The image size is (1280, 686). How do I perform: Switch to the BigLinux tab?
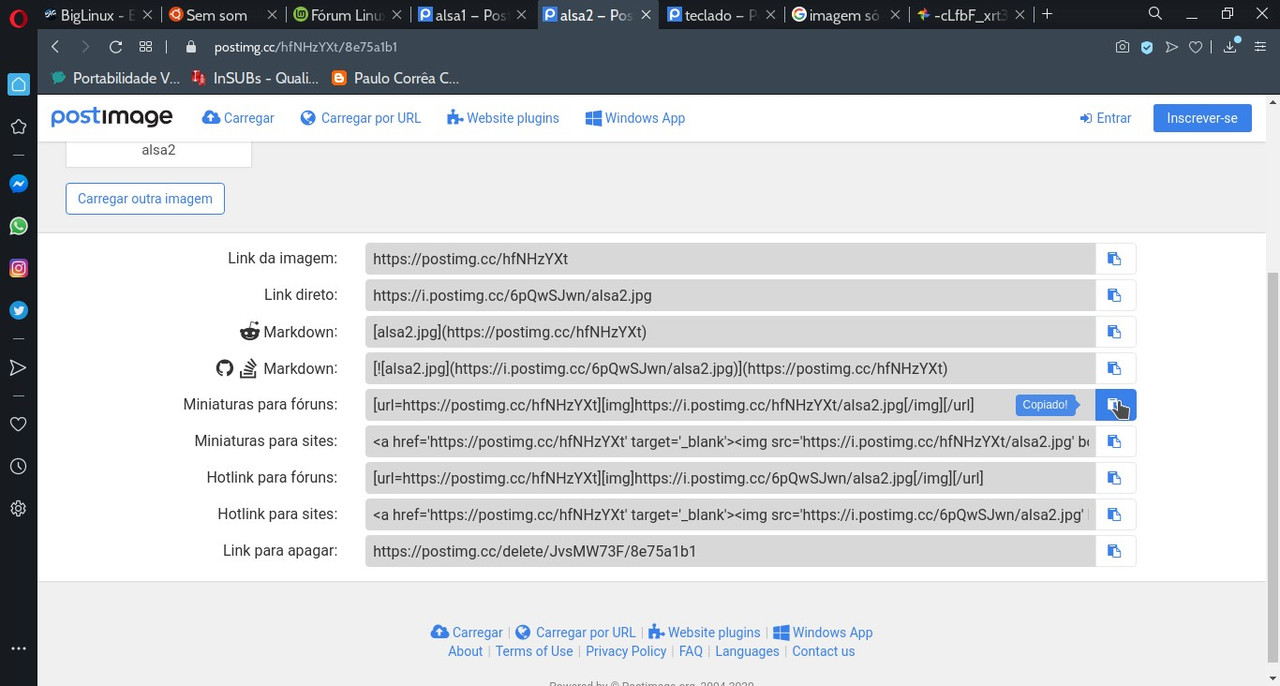97,15
